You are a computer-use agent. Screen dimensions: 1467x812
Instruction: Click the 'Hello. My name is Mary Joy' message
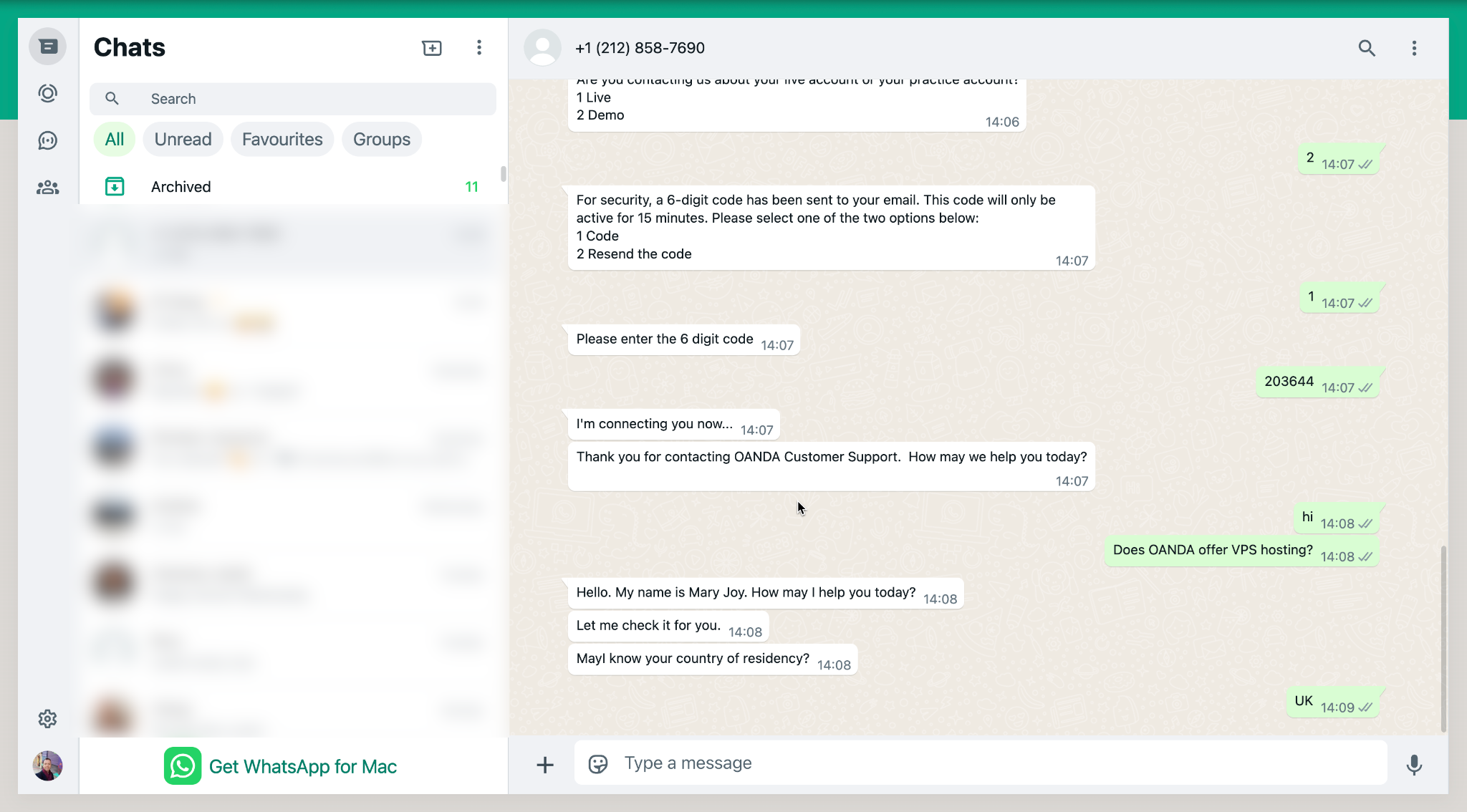tap(766, 594)
